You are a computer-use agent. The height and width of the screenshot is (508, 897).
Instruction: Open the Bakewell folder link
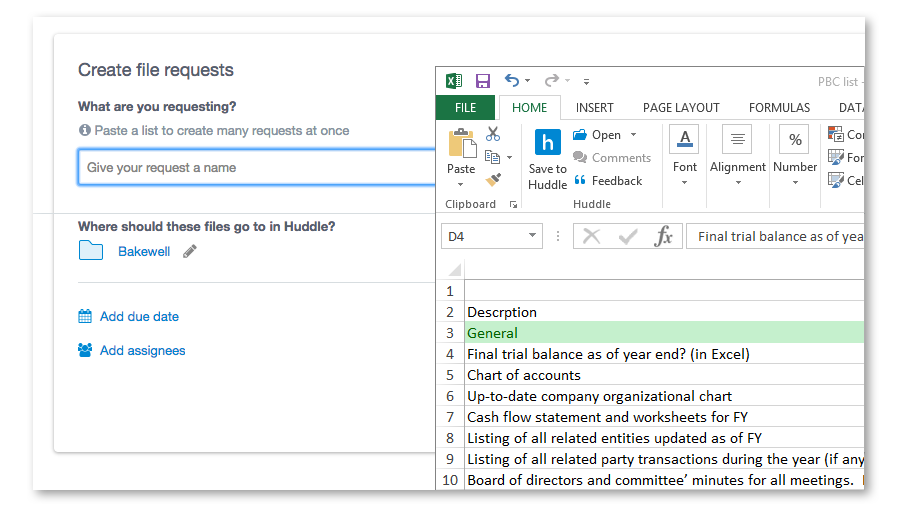pyautogui.click(x=144, y=252)
